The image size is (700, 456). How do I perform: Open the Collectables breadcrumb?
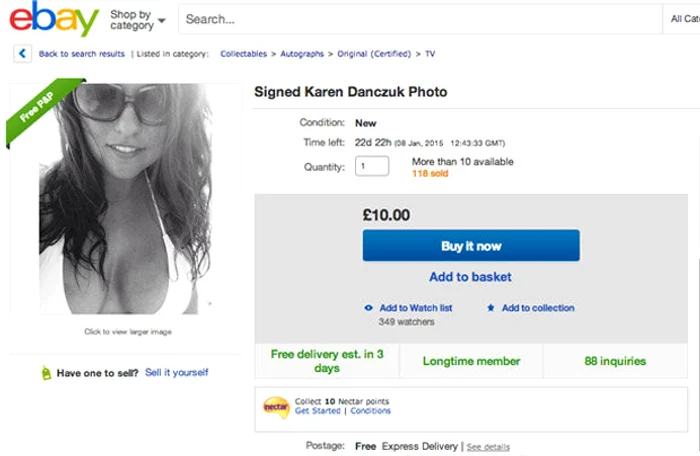coord(244,54)
